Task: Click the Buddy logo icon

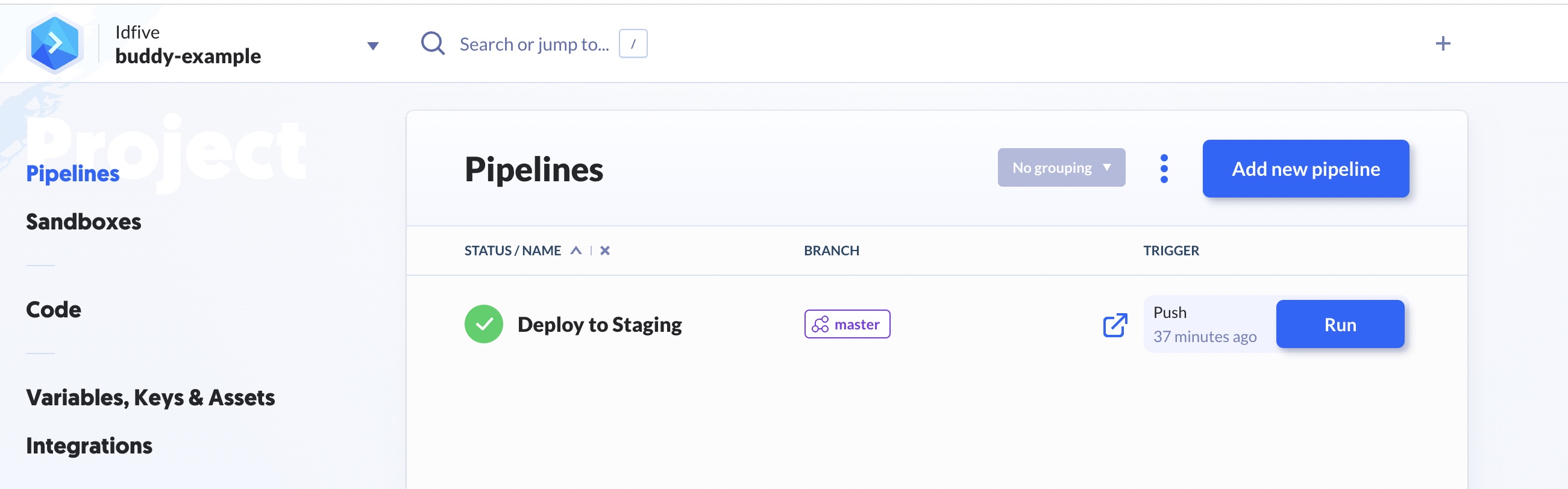Action: pos(55,43)
